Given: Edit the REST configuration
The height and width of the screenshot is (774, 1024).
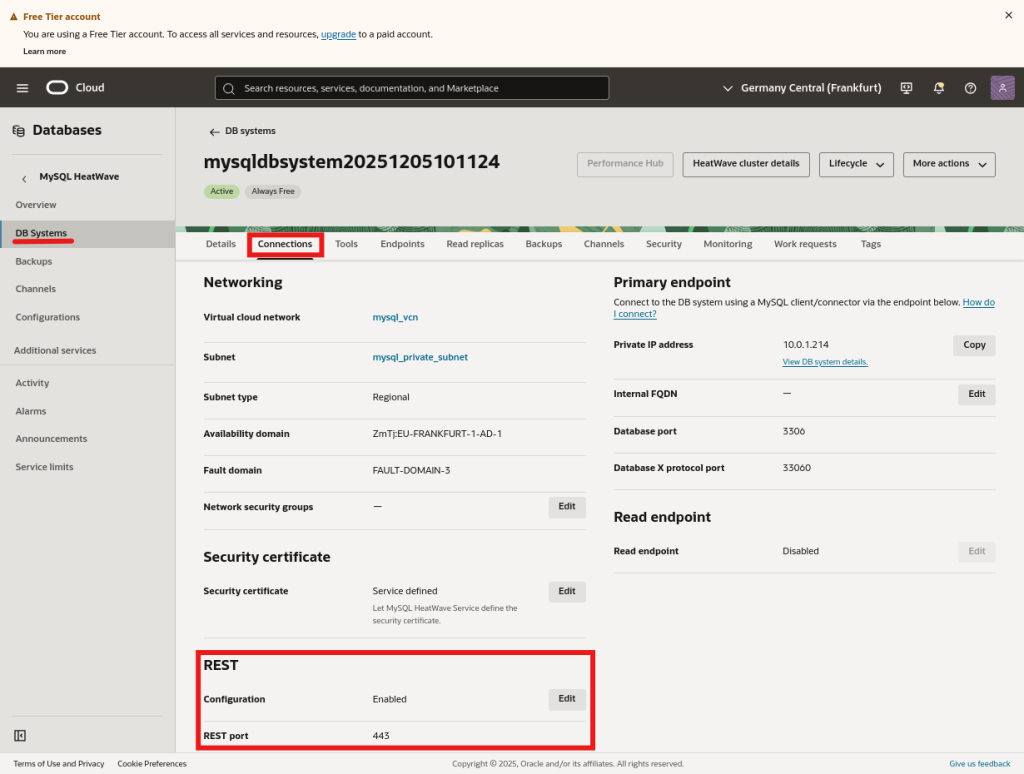Looking at the screenshot, I should [x=566, y=699].
